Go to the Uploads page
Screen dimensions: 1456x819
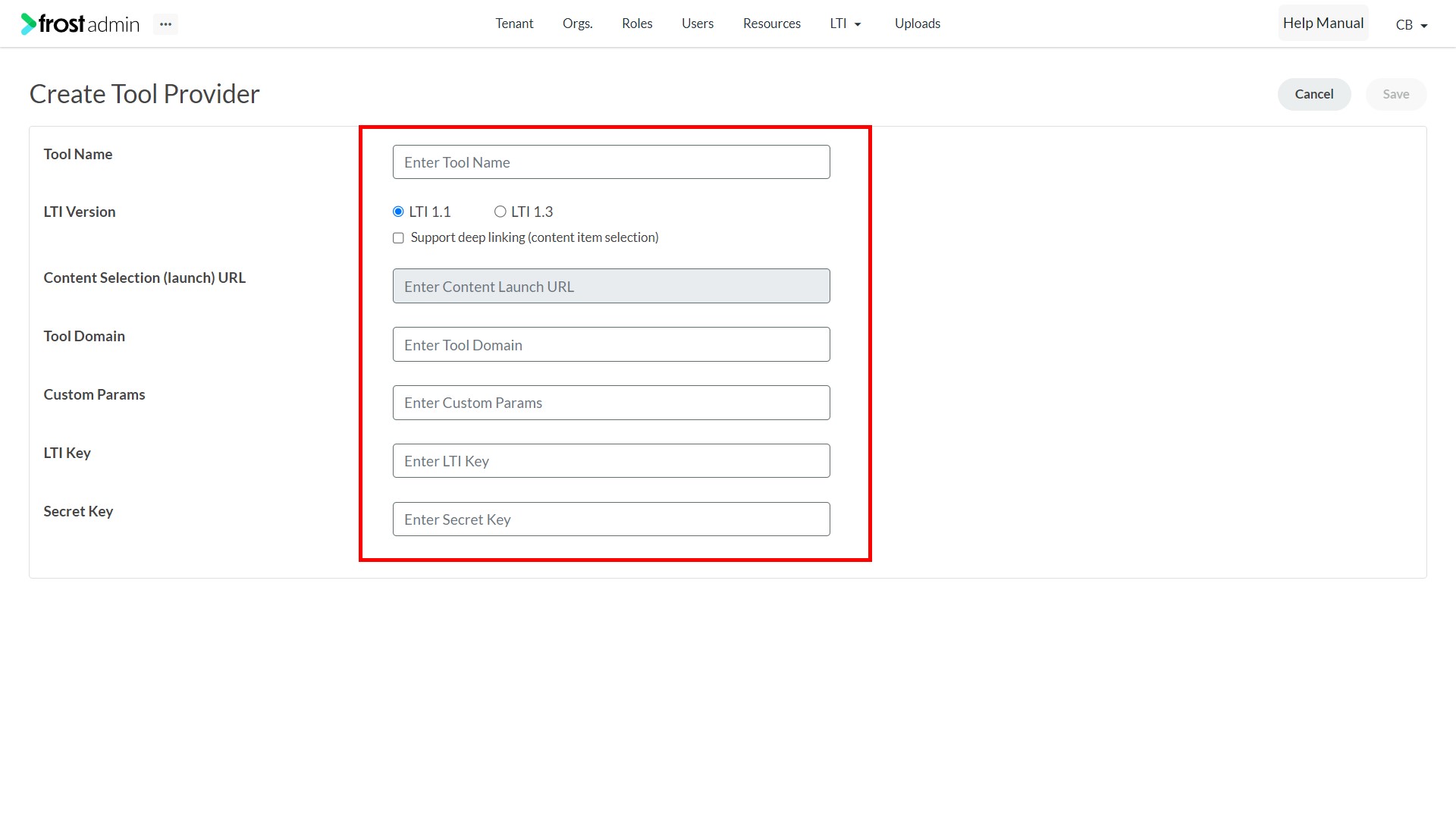pos(918,24)
